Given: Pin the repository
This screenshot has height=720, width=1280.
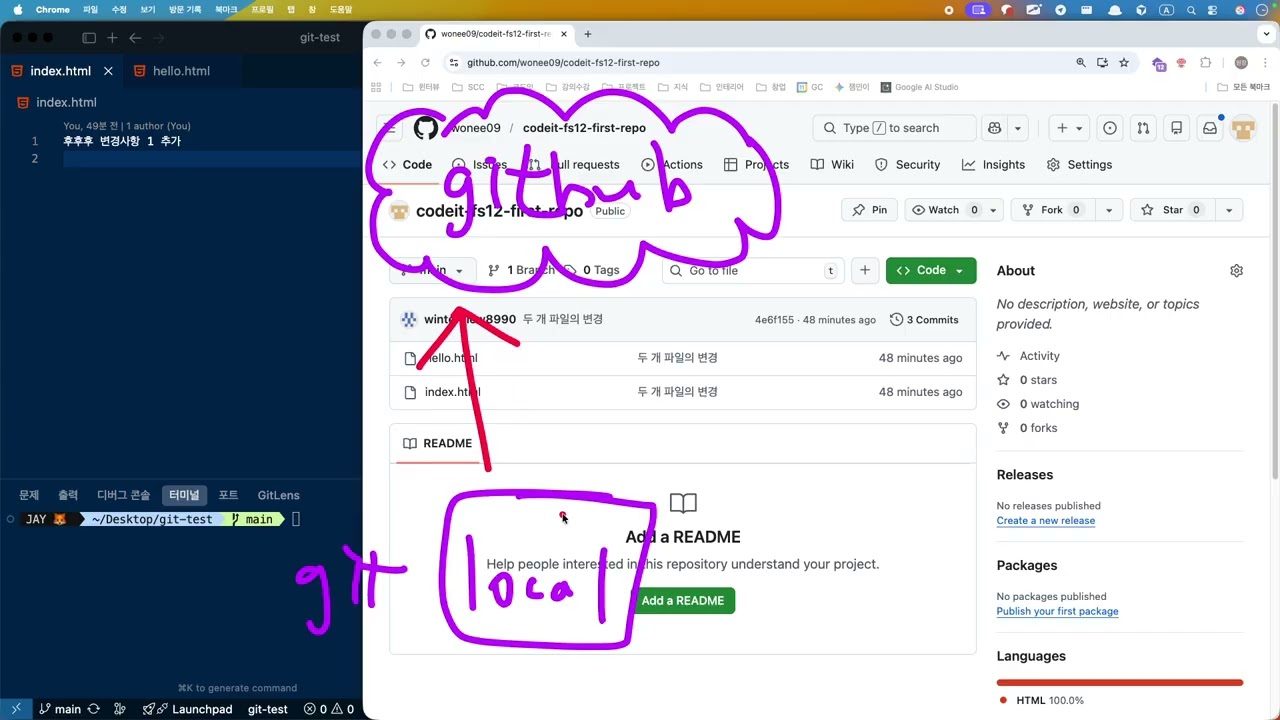Looking at the screenshot, I should pos(870,210).
